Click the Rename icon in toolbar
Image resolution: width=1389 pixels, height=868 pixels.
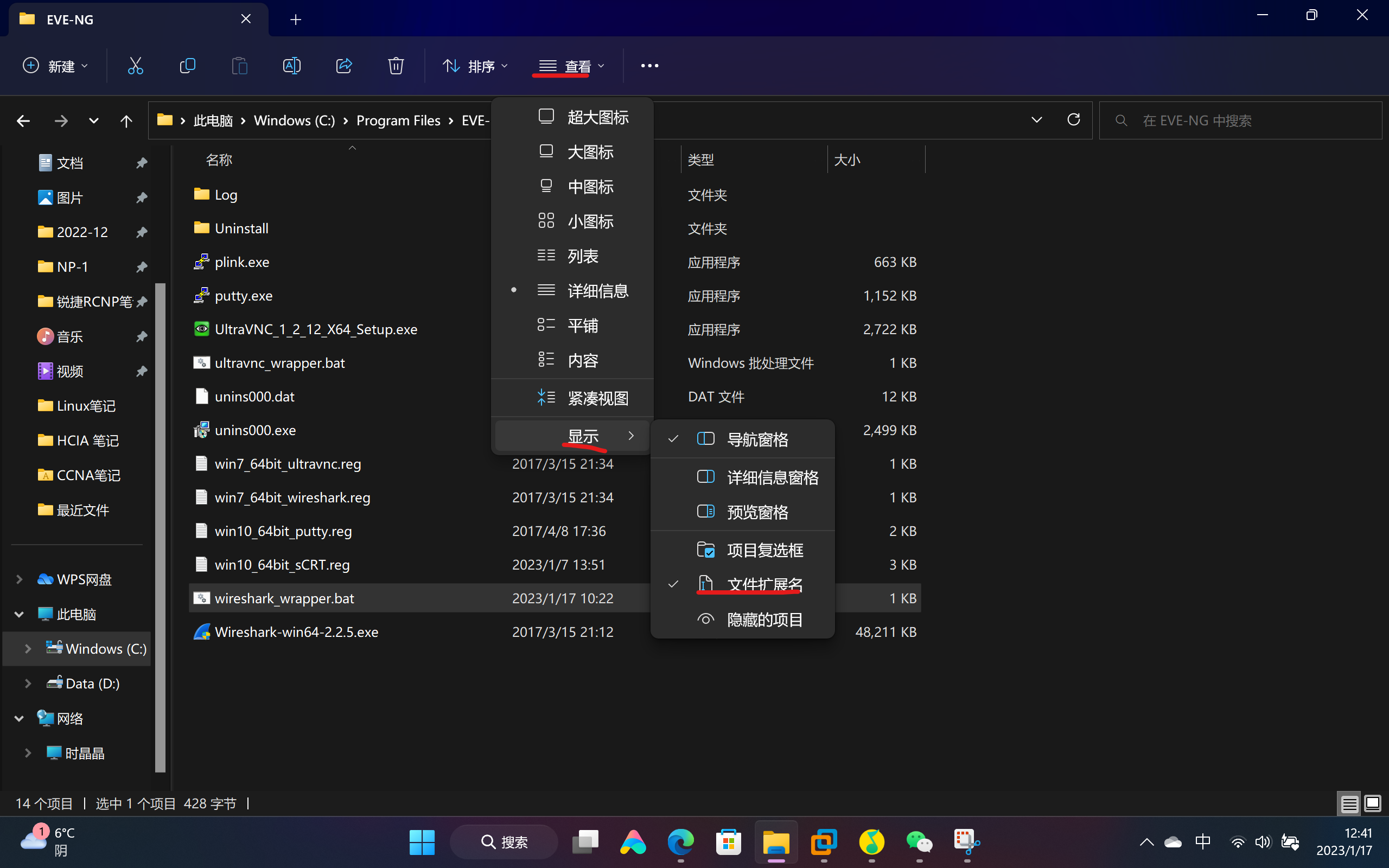tap(291, 66)
